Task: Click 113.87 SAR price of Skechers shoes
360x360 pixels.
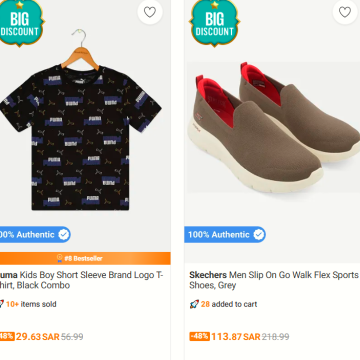Action: [236, 337]
